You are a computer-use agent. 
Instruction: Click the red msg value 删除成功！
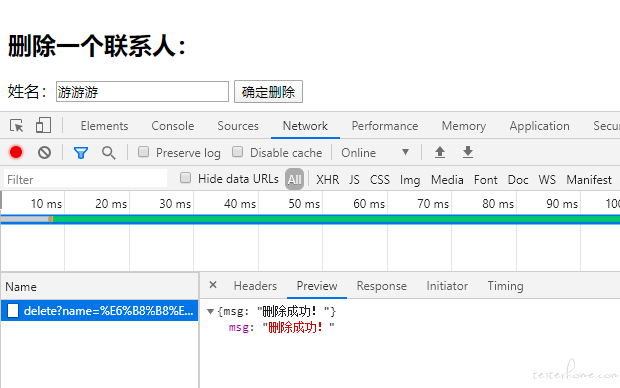(295, 327)
